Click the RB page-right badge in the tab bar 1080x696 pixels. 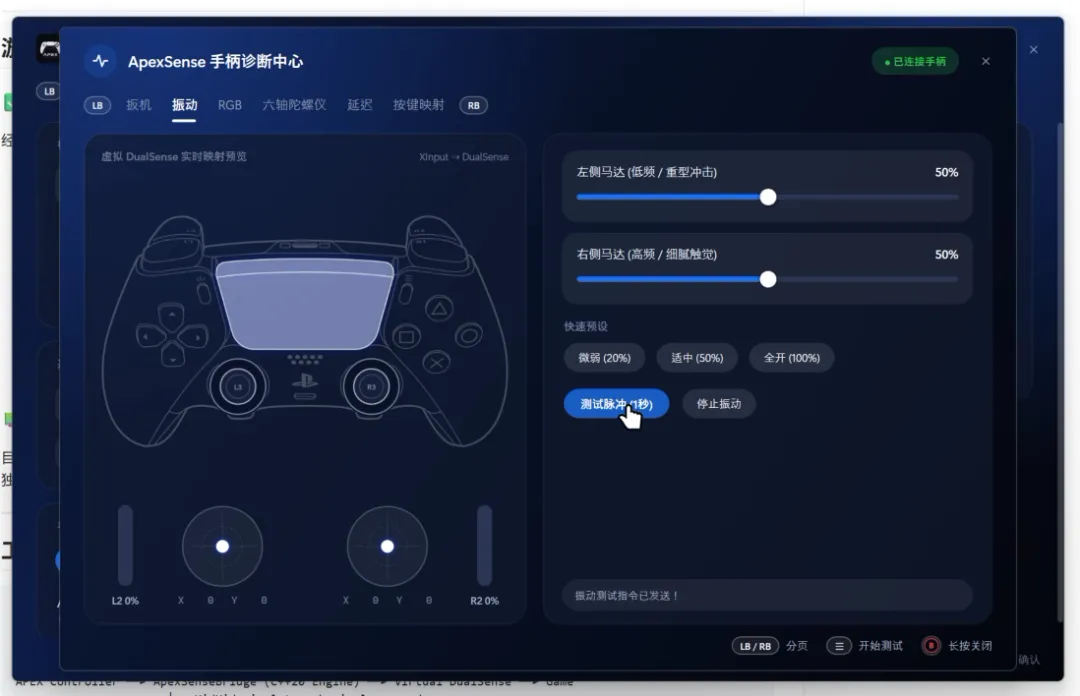(473, 105)
